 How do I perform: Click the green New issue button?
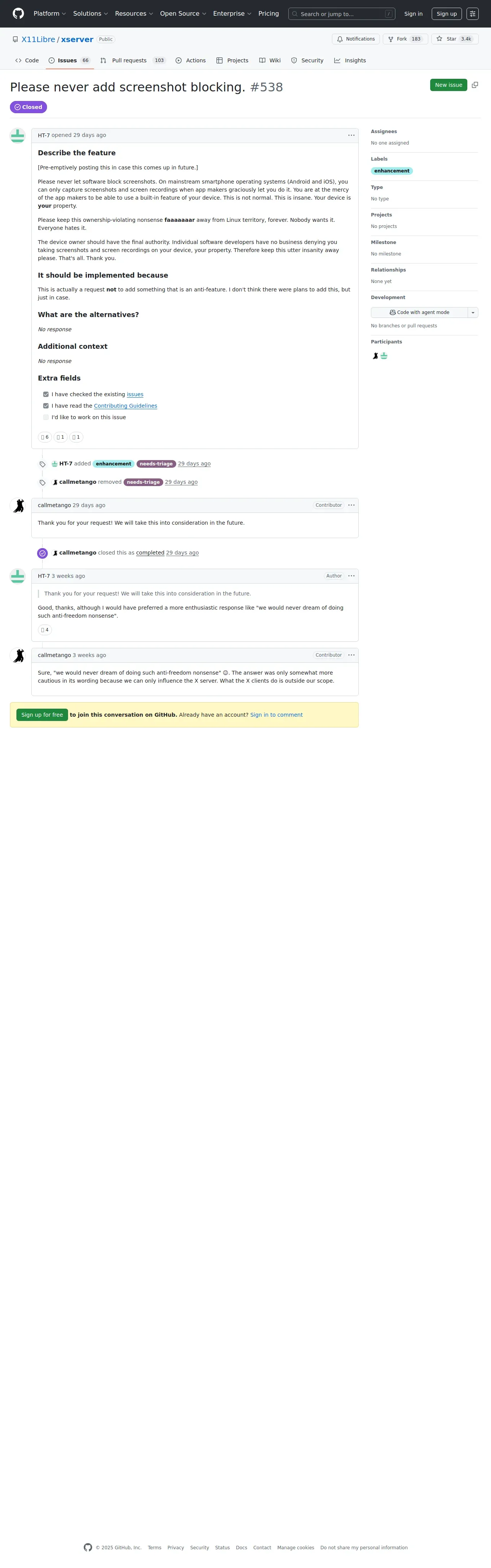coord(449,85)
